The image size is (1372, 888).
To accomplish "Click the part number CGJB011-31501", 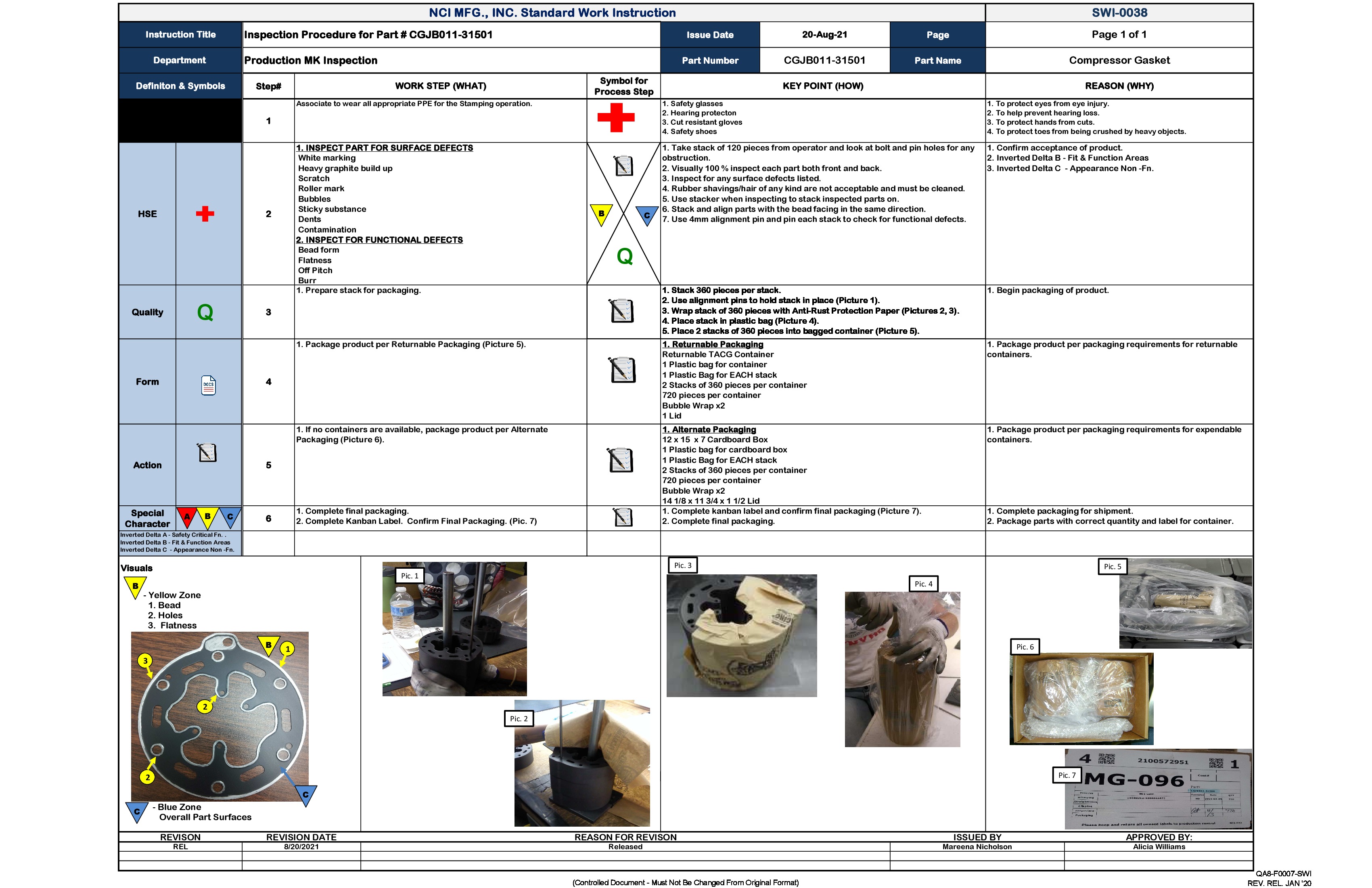I will [x=824, y=60].
